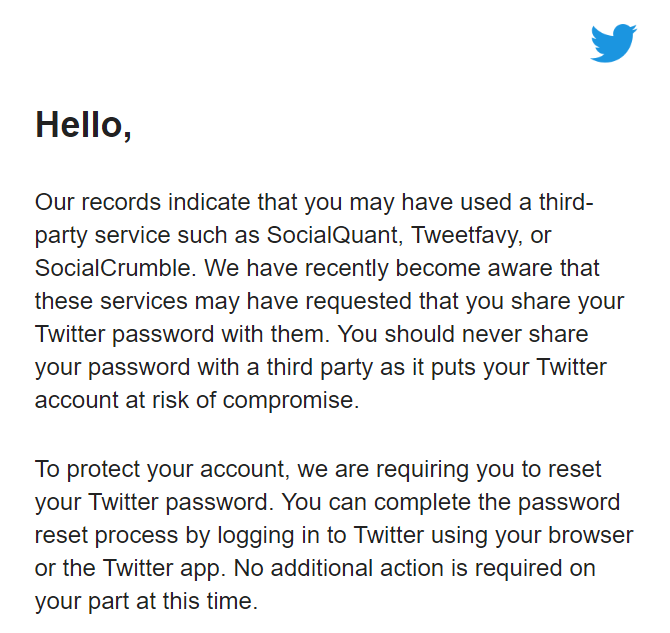Click the phrase "You should never share"
The width and height of the screenshot is (670, 633).
click(x=463, y=334)
